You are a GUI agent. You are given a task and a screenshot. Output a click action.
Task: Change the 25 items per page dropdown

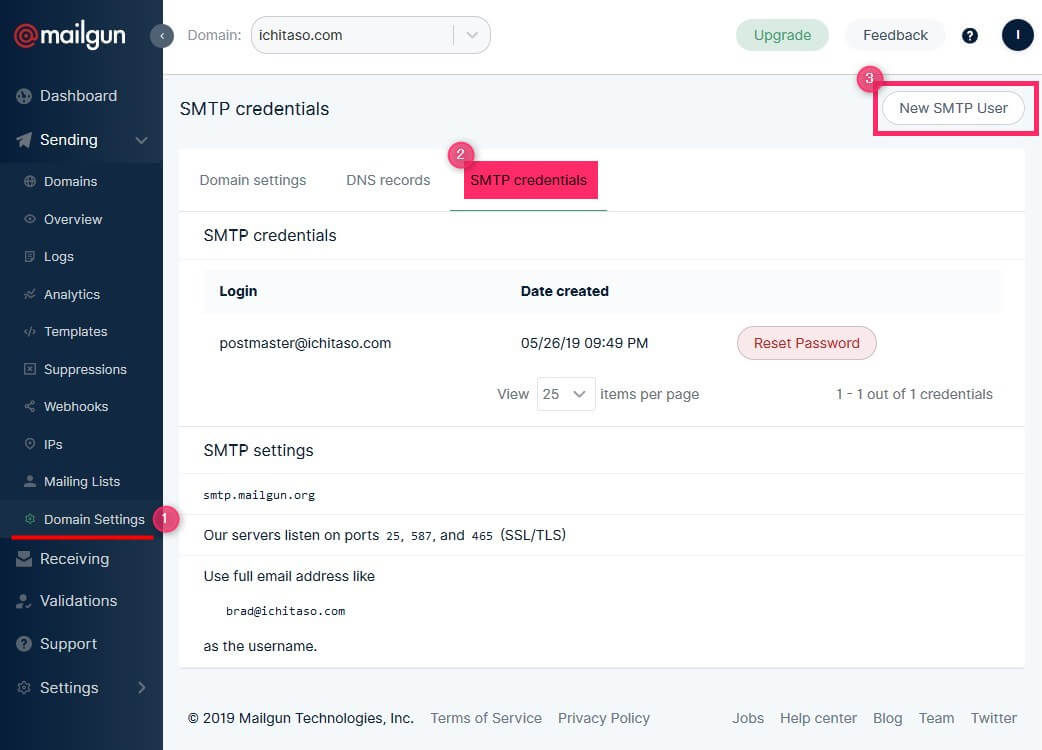(566, 394)
